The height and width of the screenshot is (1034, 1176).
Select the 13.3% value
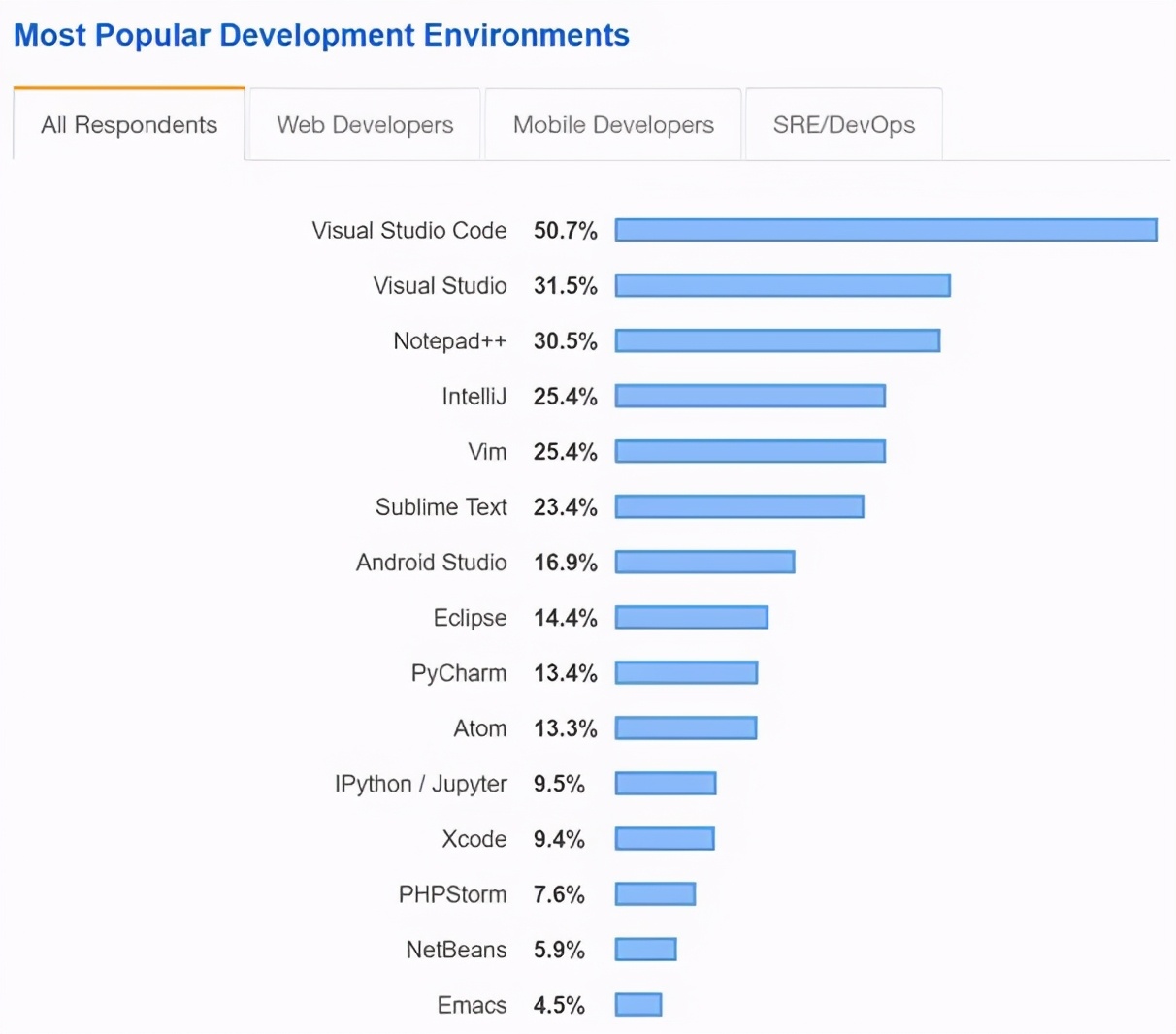point(566,727)
